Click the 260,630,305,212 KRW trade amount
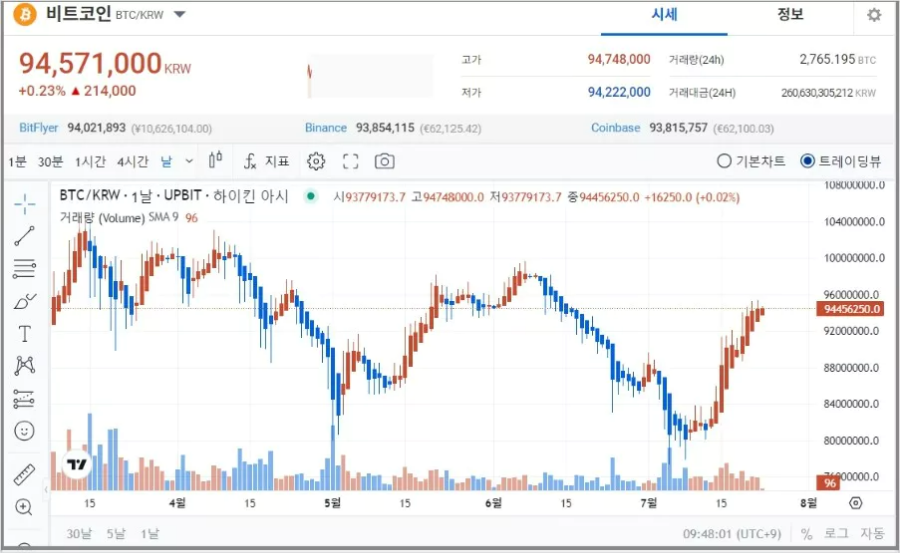 [828, 93]
